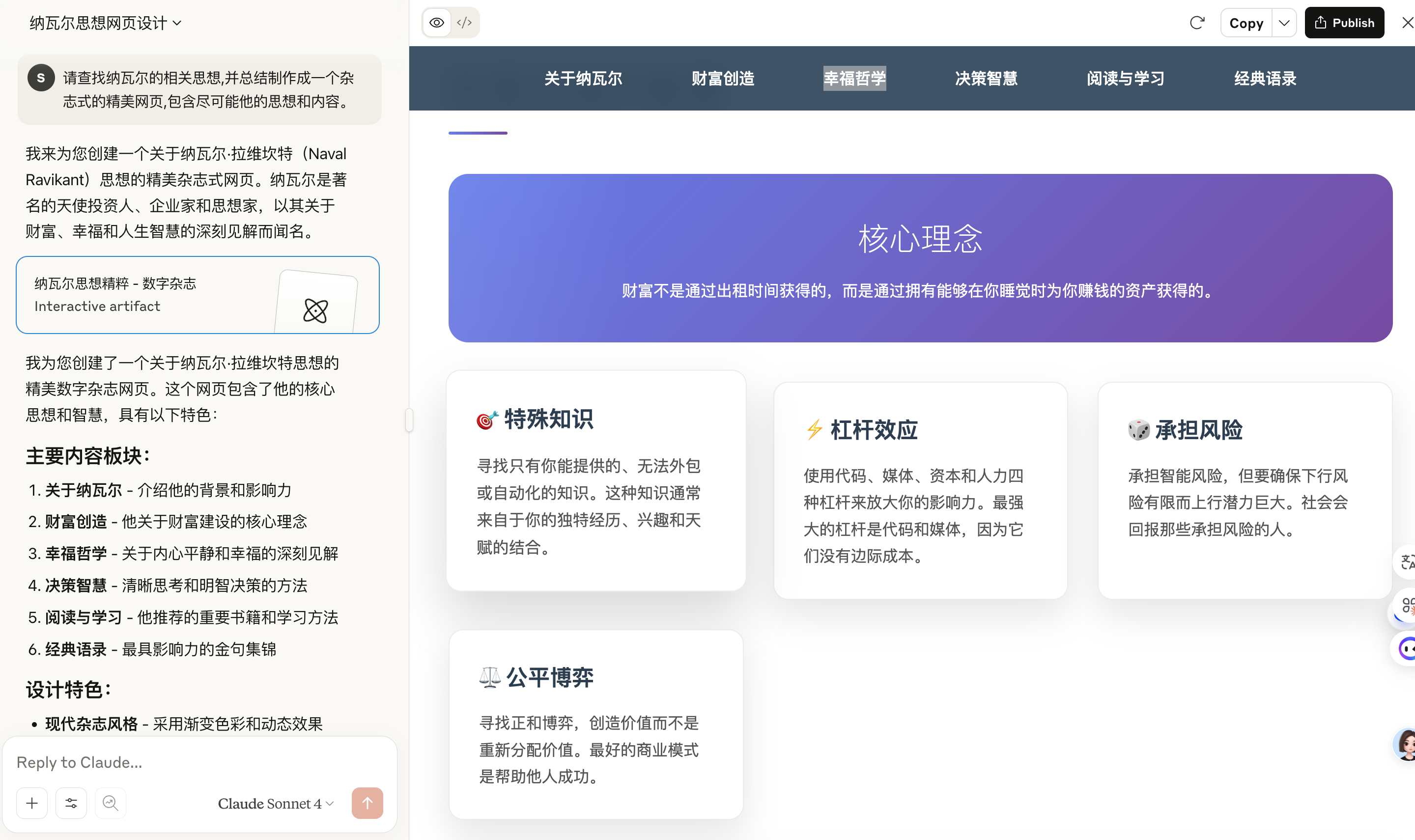Open translate floating extension icon
The width and height of the screenshot is (1415, 840).
tap(1405, 562)
